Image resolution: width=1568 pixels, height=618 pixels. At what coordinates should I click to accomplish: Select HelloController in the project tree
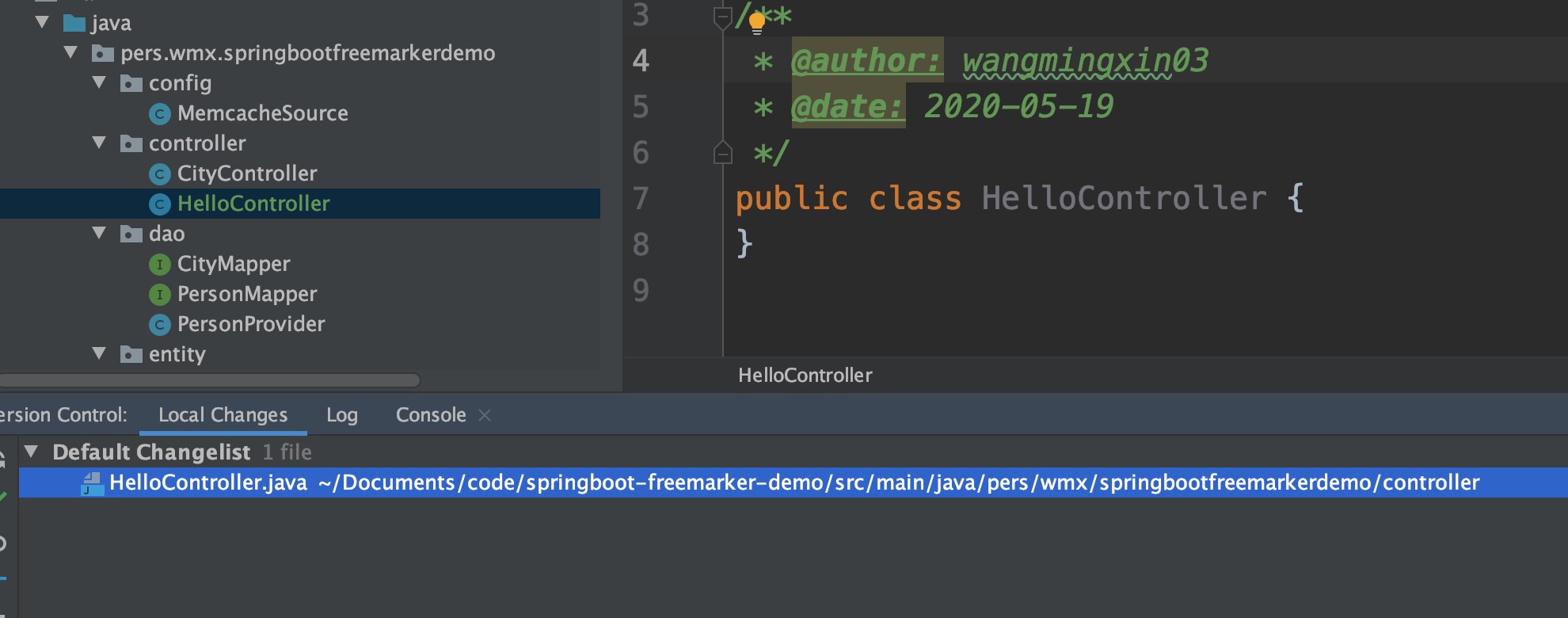coord(253,204)
